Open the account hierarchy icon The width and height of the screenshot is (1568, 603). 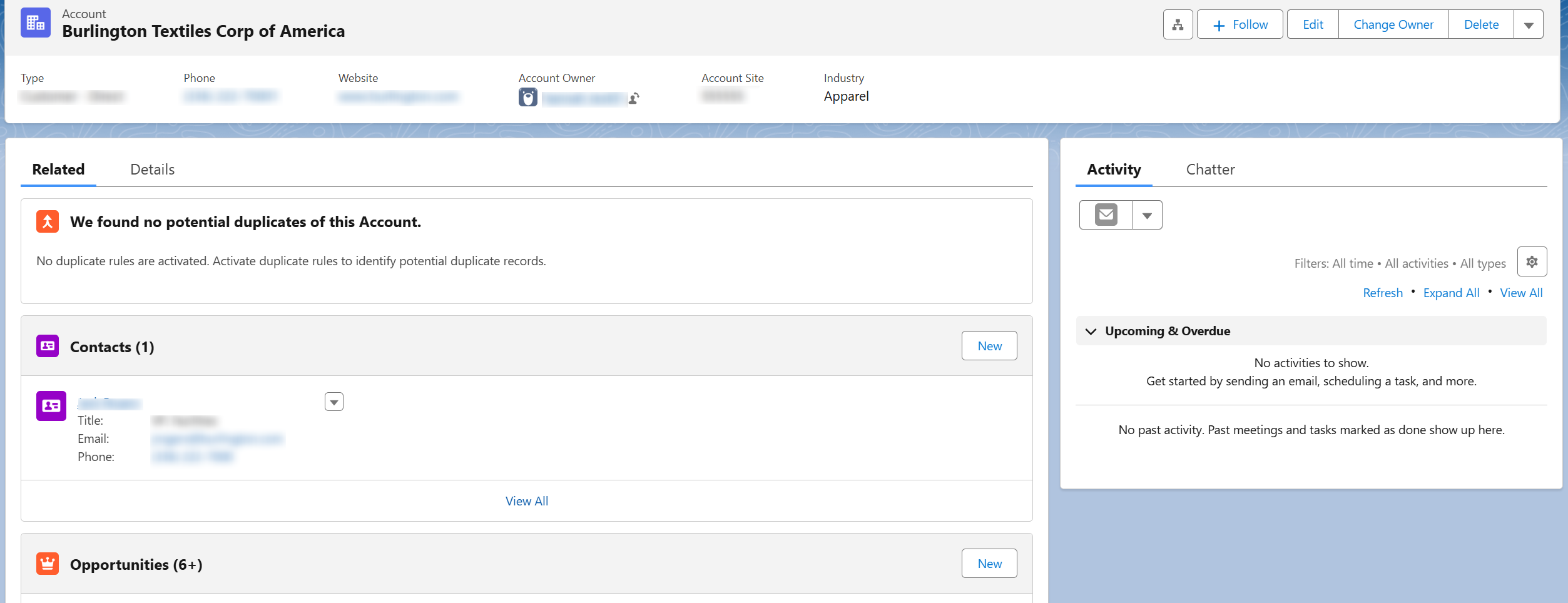coord(1178,24)
